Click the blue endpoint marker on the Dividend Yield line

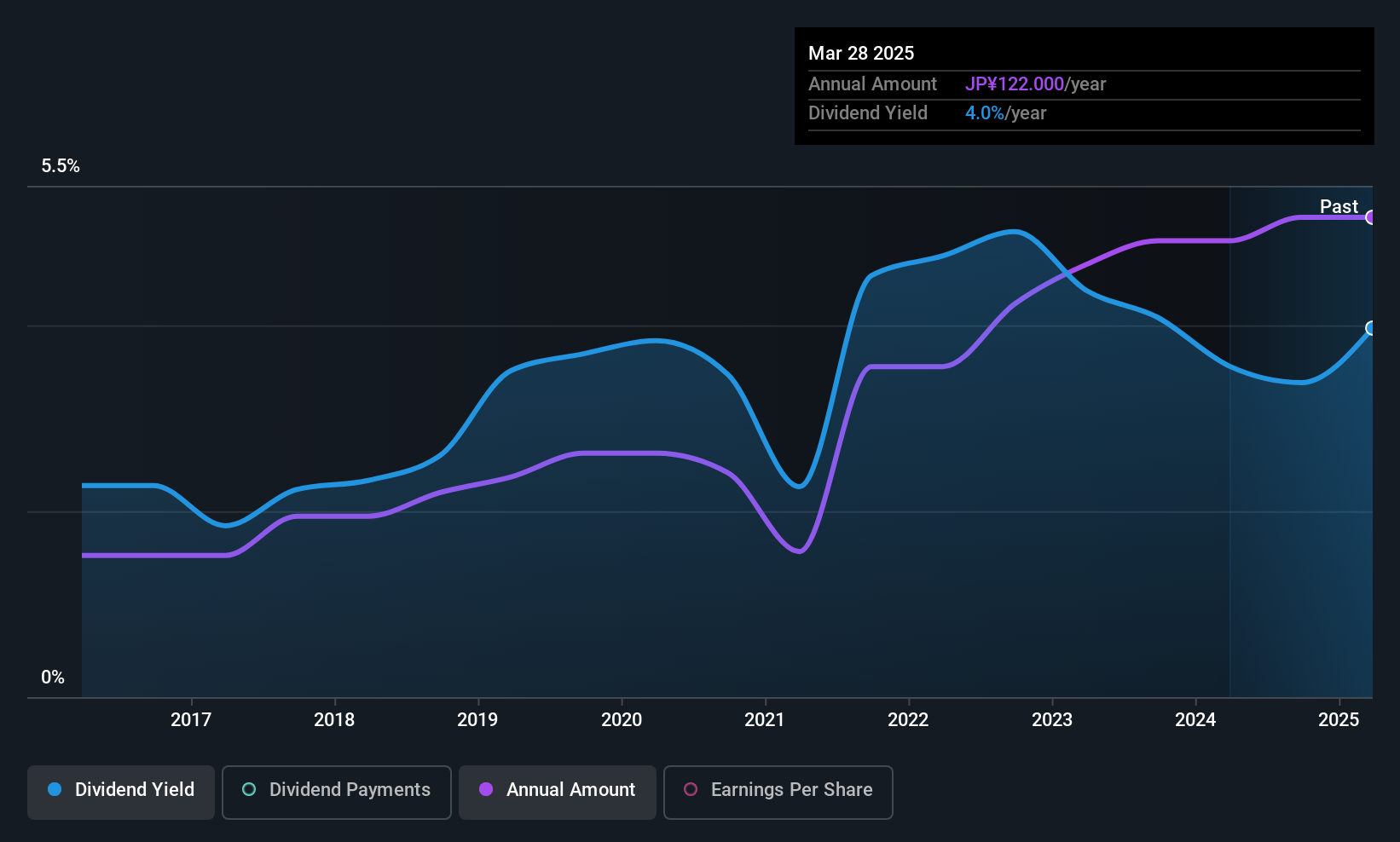coord(1370,328)
